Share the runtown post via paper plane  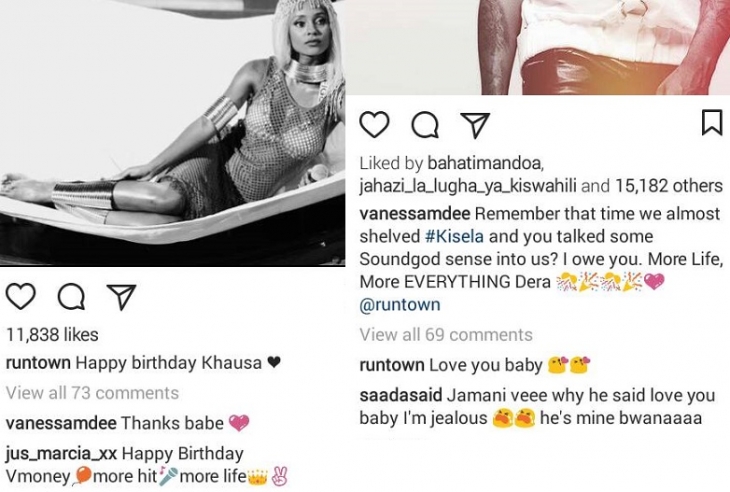point(121,297)
